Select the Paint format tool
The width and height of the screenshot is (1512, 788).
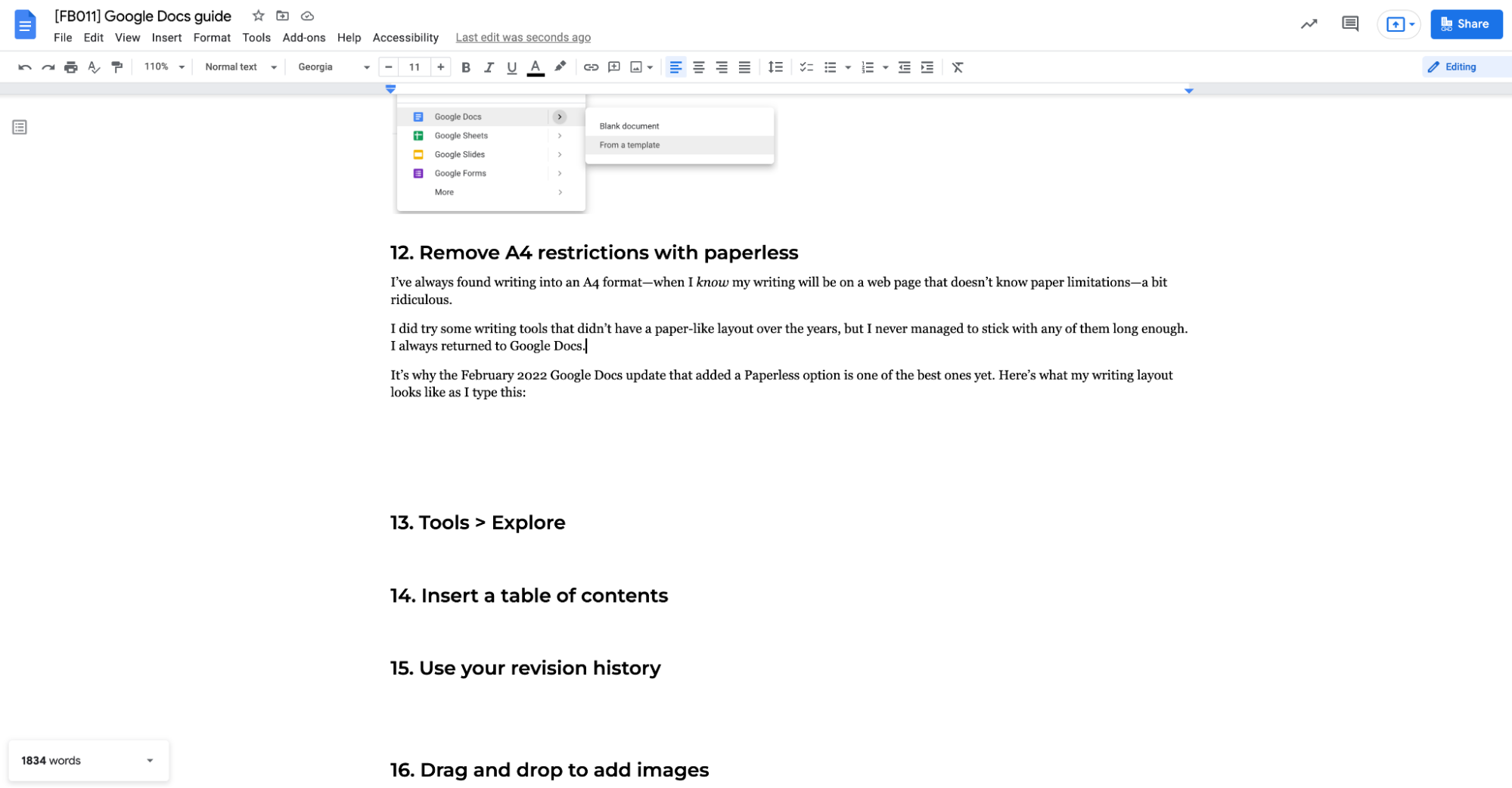tap(116, 67)
